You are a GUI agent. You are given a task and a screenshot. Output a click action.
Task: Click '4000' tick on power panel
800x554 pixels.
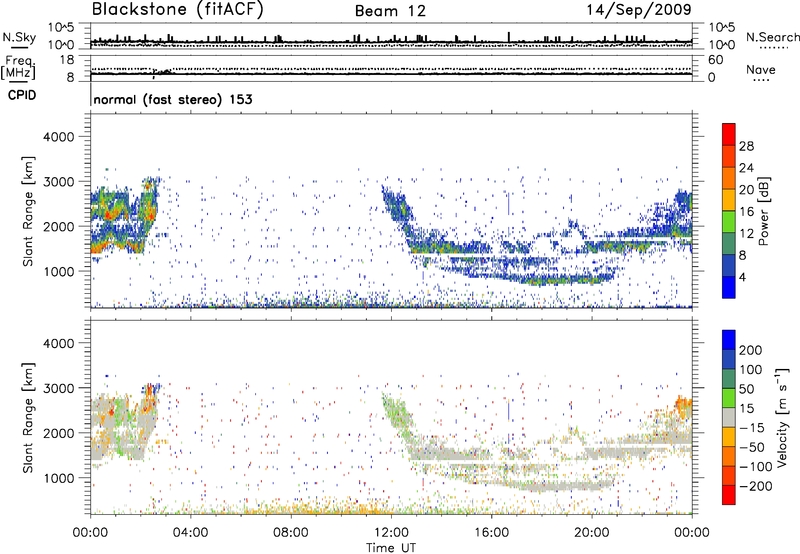pyautogui.click(x=59, y=137)
